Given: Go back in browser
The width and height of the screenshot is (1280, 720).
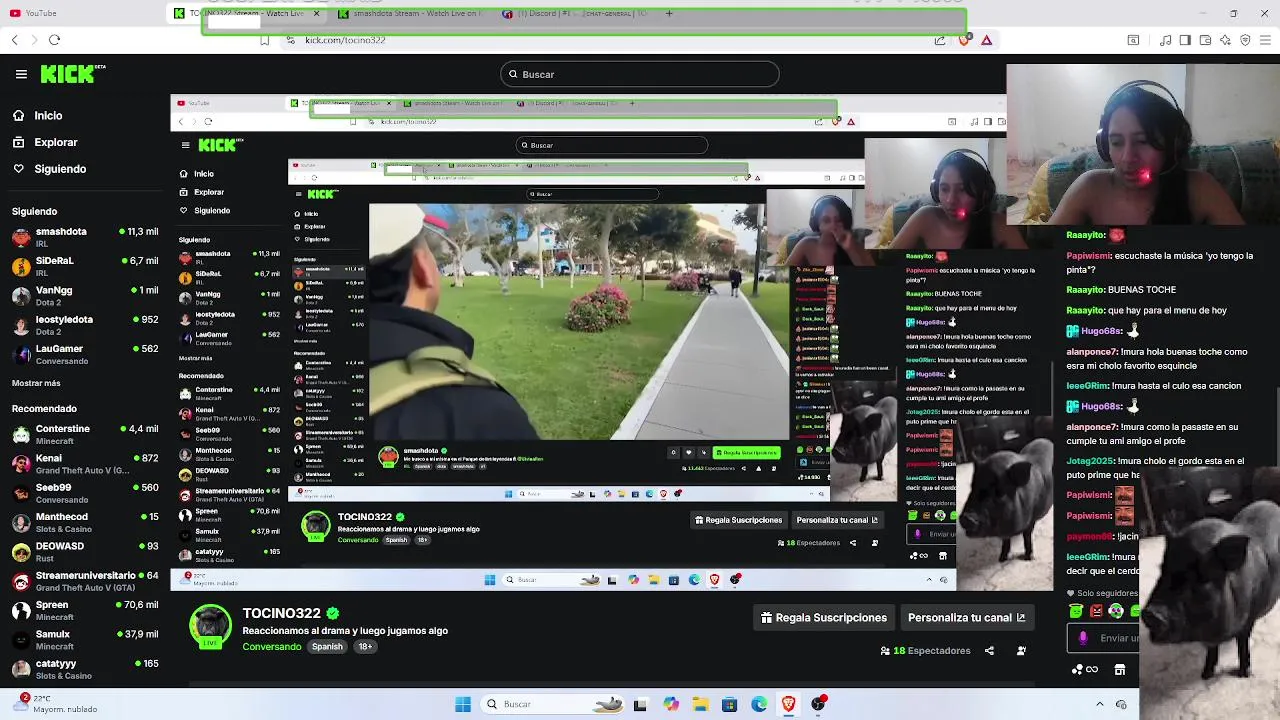Looking at the screenshot, I should coord(14,40).
